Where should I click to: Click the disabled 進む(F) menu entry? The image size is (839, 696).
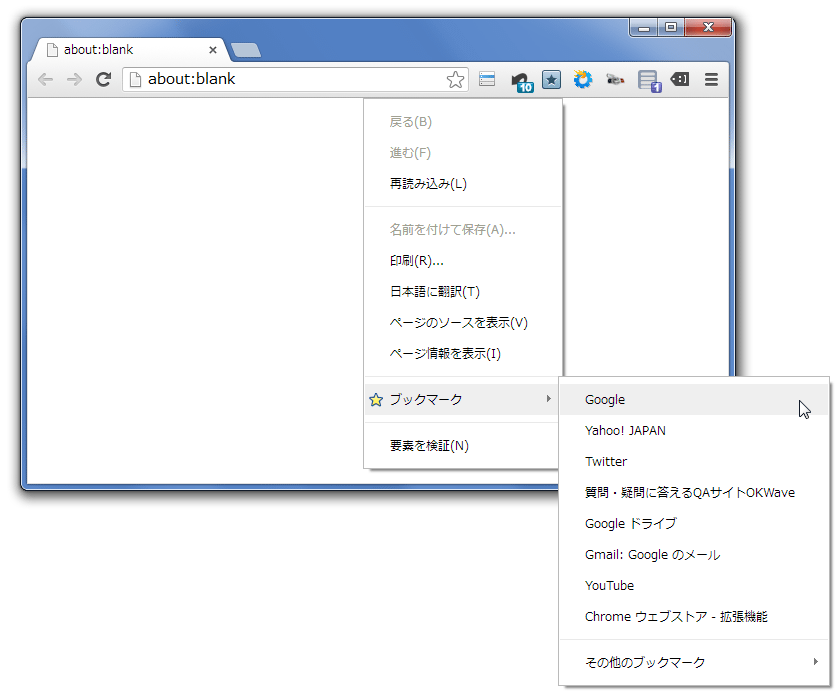[x=463, y=153]
